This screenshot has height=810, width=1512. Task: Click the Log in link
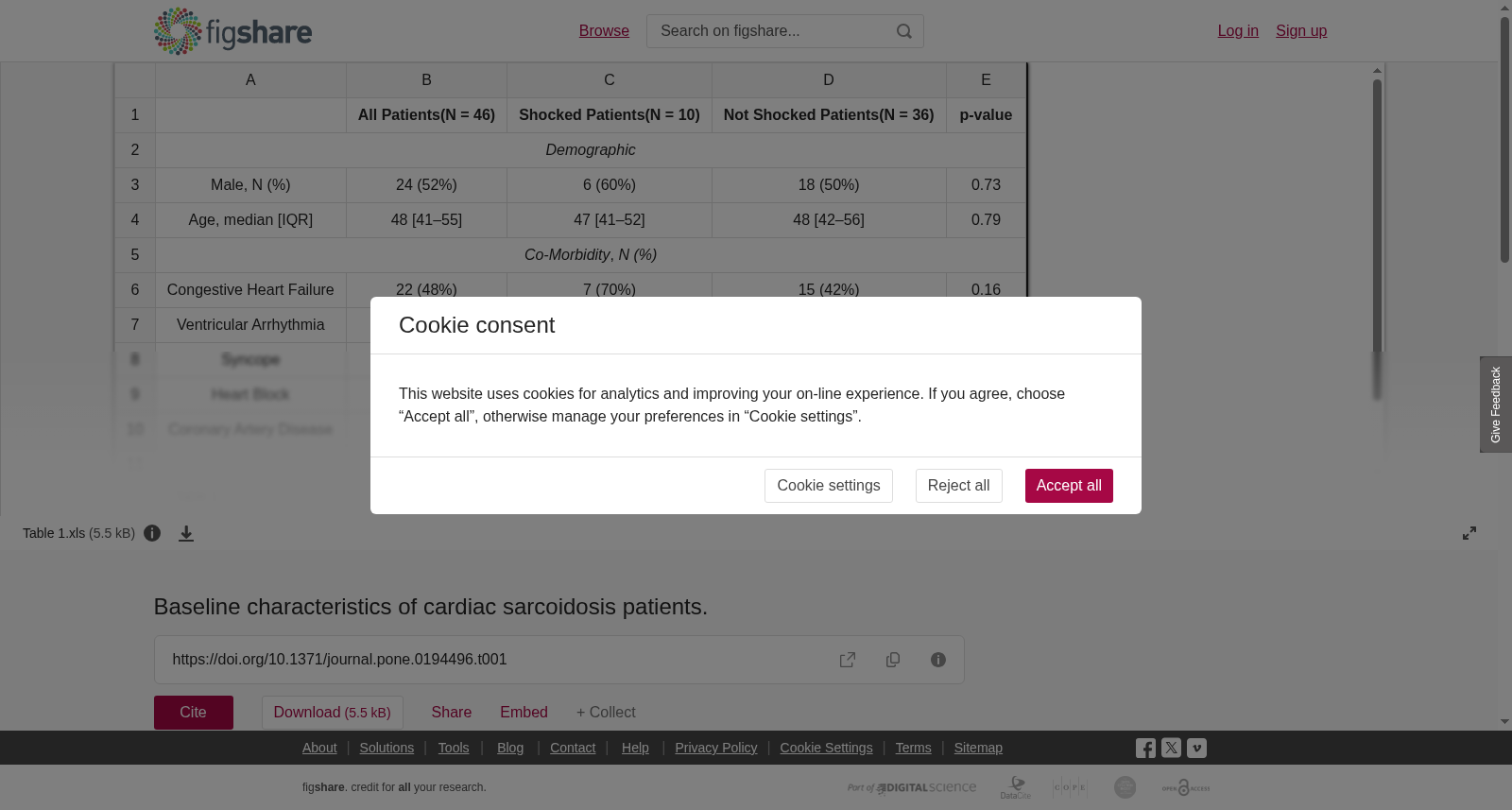click(x=1238, y=31)
